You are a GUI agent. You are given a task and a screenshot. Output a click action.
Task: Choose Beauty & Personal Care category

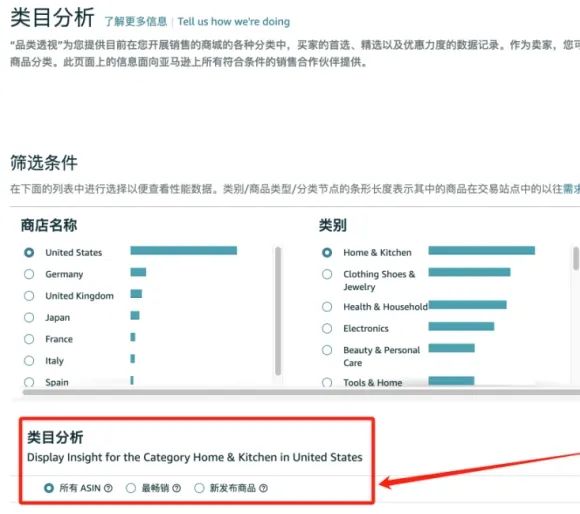click(x=327, y=350)
